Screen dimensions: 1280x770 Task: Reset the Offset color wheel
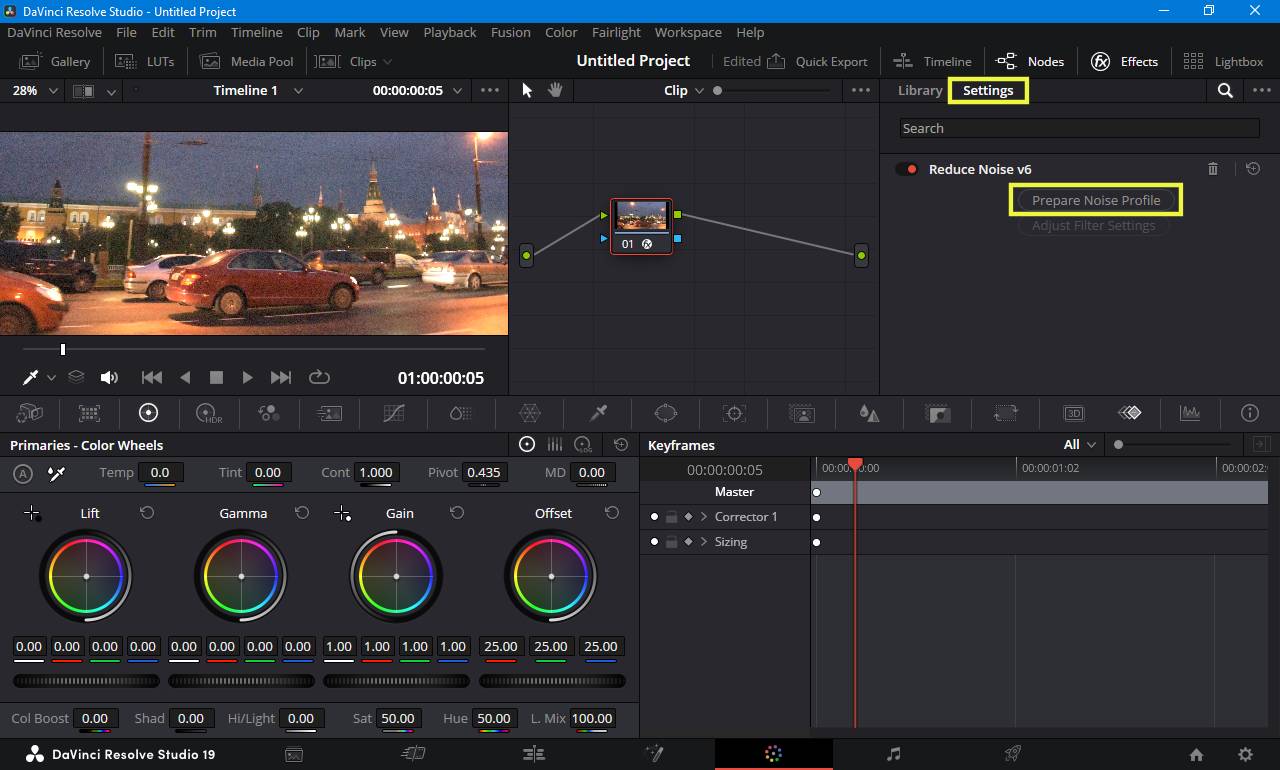[x=612, y=513]
